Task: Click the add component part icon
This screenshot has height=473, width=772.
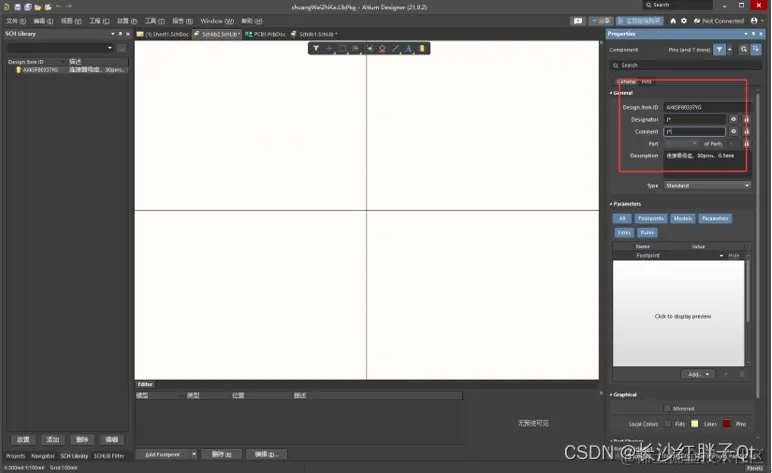Action: pyautogui.click(x=422, y=48)
